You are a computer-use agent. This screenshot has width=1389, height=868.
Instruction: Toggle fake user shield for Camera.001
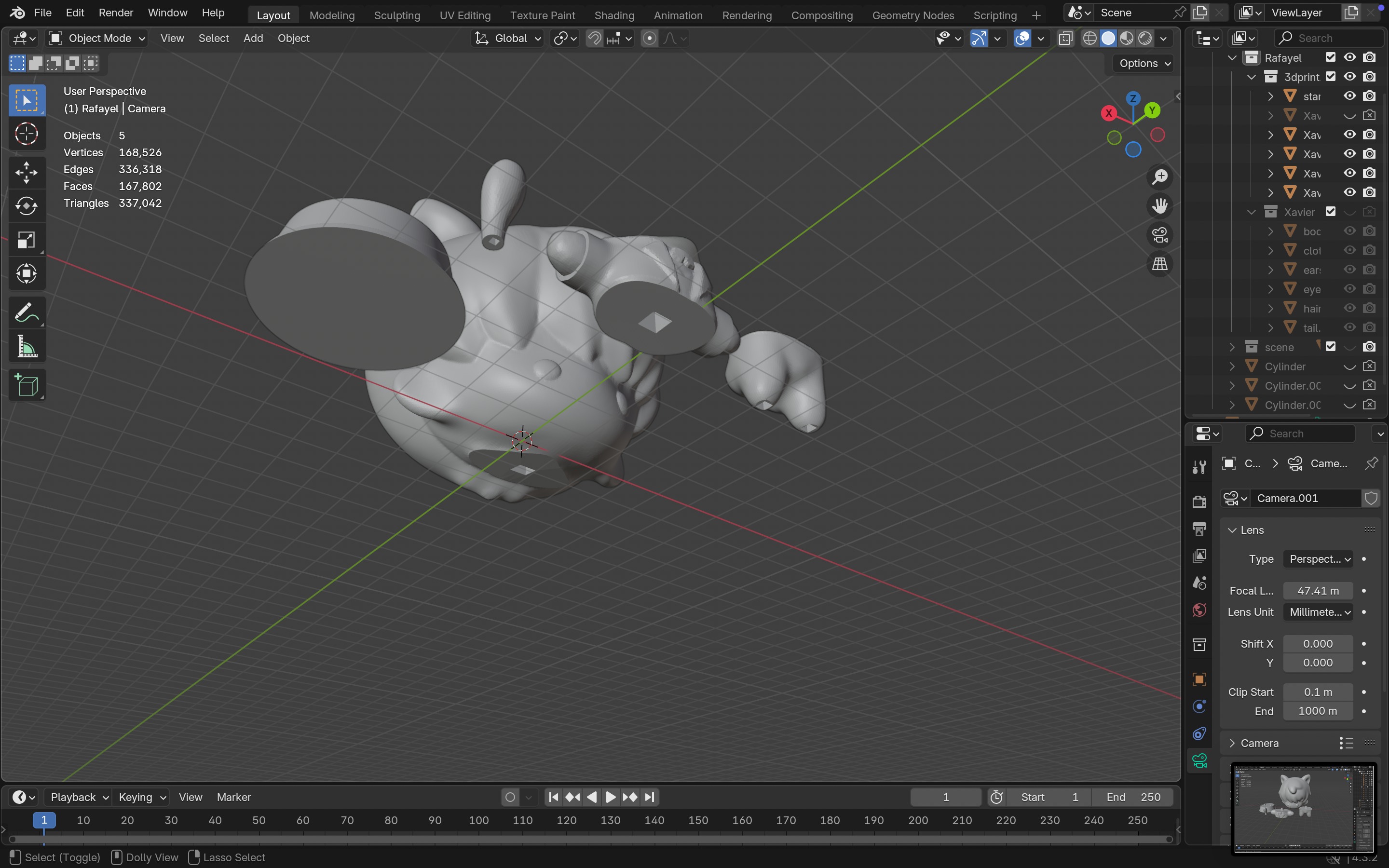[x=1371, y=498]
